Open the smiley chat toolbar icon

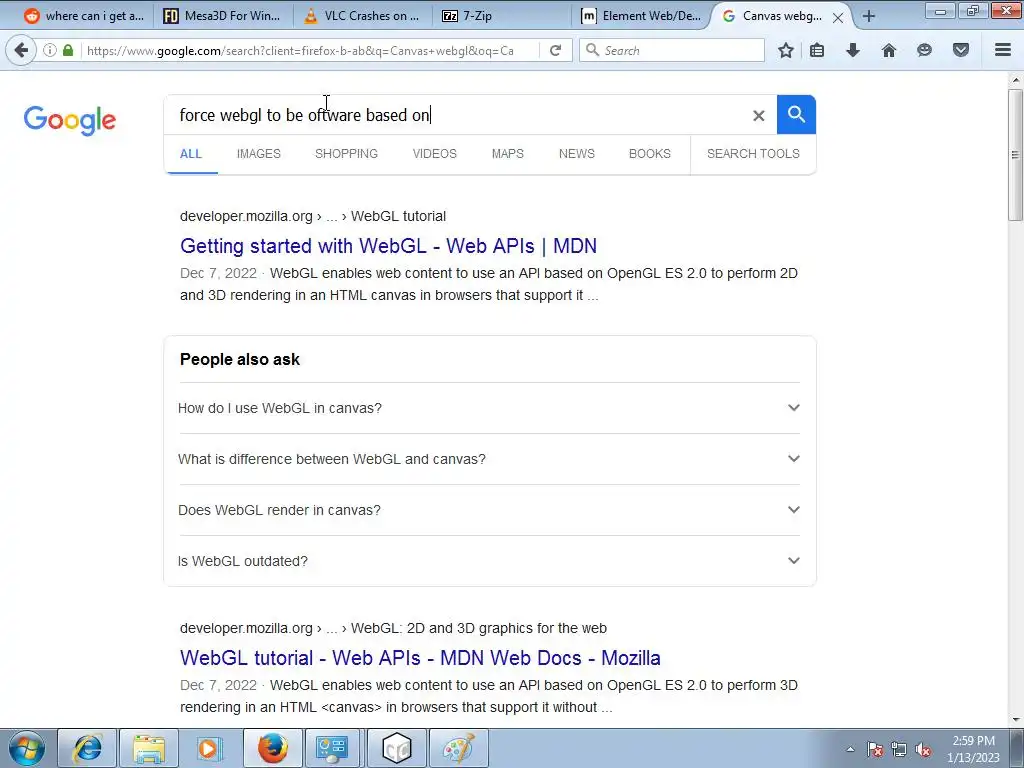[924, 50]
